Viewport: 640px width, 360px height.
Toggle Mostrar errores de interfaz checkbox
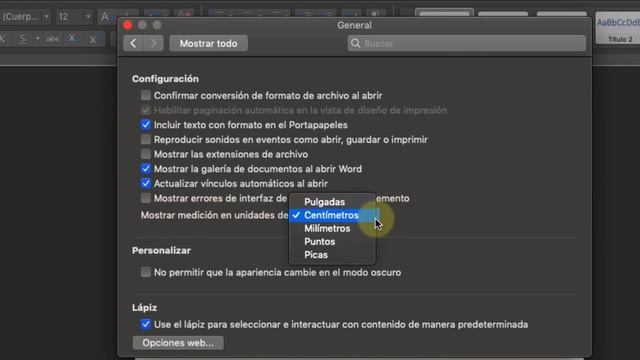[146, 198]
